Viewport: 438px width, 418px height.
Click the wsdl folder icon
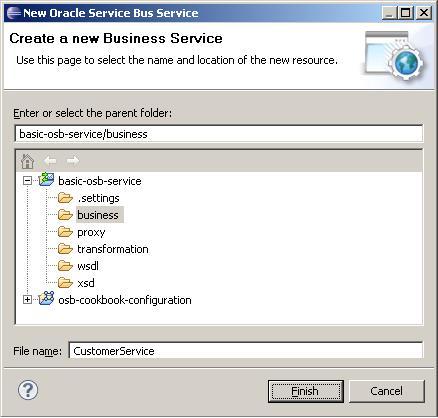click(65, 266)
